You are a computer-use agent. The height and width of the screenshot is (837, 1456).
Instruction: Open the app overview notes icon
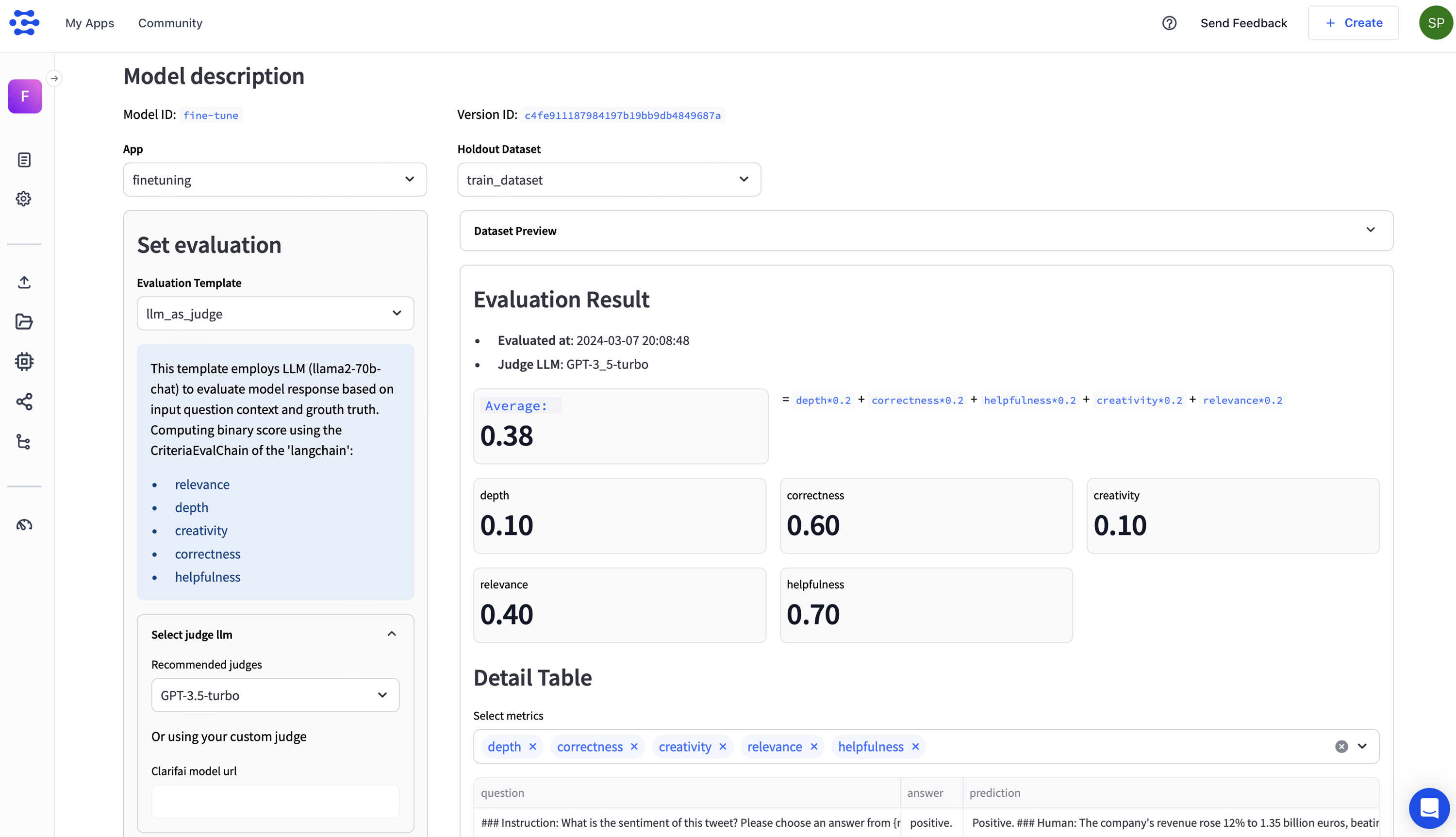point(24,160)
